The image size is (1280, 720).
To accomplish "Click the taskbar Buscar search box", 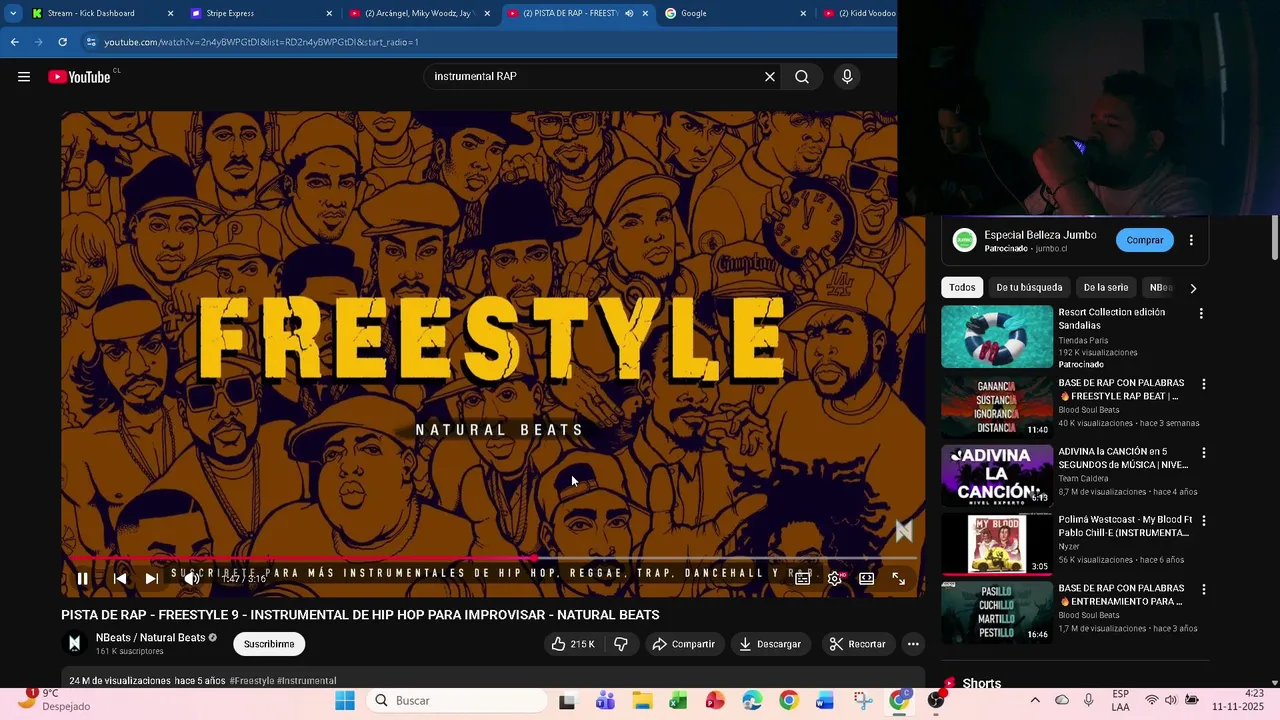I will 456,701.
